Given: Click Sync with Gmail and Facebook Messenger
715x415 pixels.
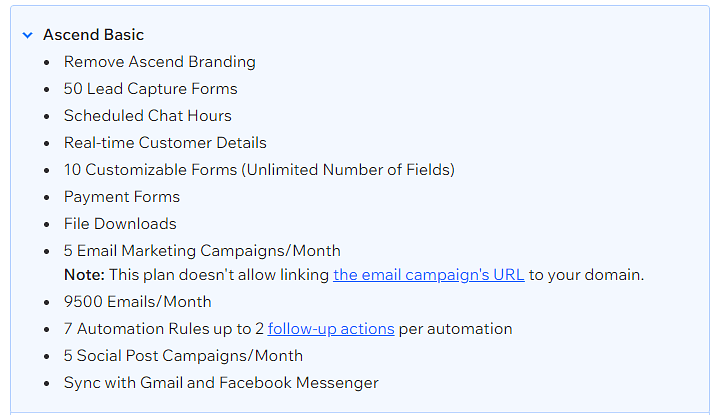Looking at the screenshot, I should pos(221,383).
